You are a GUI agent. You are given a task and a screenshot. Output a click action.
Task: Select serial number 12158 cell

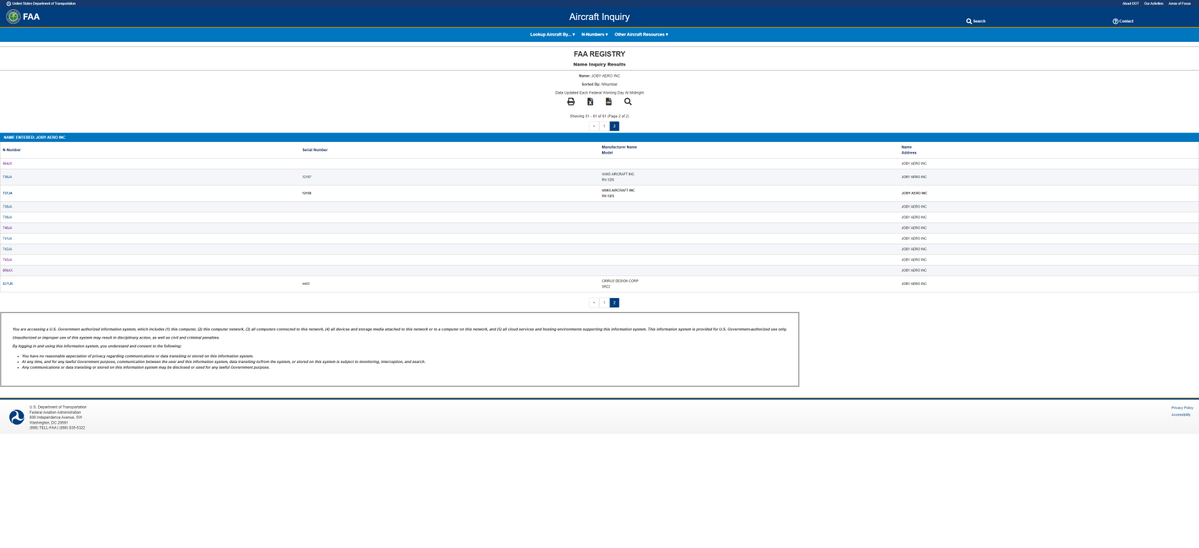[306, 193]
